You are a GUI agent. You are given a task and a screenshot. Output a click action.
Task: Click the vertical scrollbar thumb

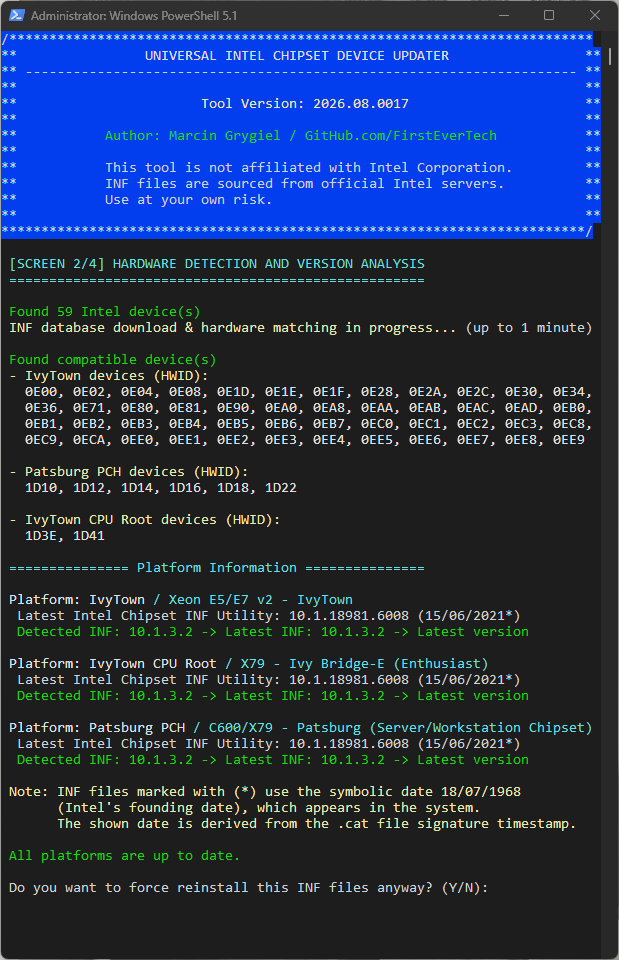coord(610,57)
